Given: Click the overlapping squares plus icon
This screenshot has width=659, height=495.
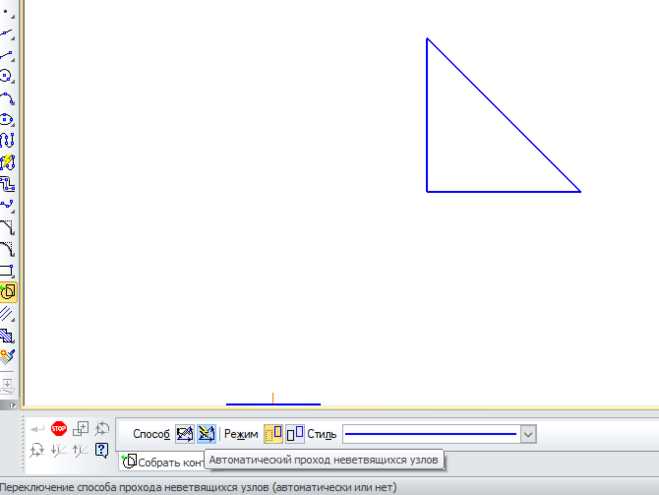Looking at the screenshot, I should tap(80, 429).
